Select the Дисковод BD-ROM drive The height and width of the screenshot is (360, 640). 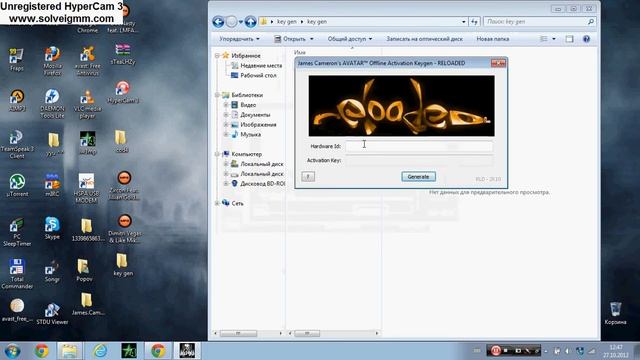coord(258,184)
